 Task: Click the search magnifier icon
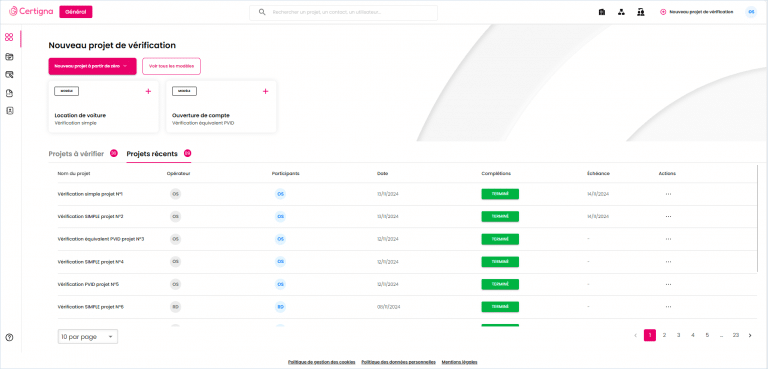tap(262, 12)
